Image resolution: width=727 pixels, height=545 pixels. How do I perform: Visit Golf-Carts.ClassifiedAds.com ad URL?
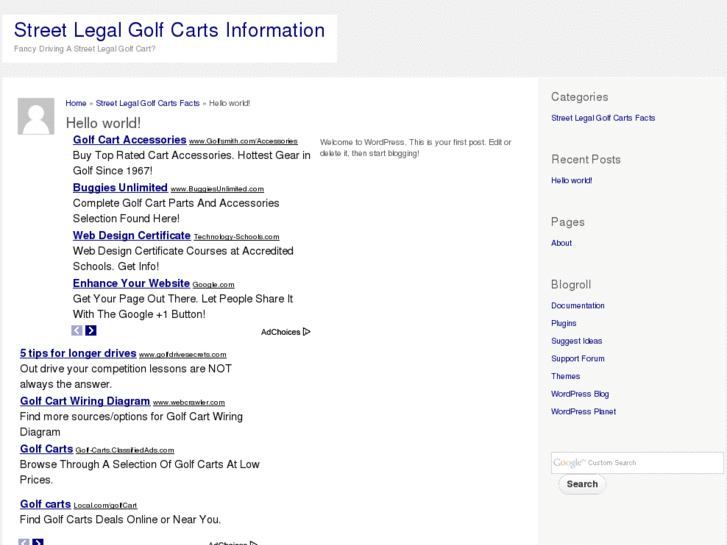[x=125, y=450]
